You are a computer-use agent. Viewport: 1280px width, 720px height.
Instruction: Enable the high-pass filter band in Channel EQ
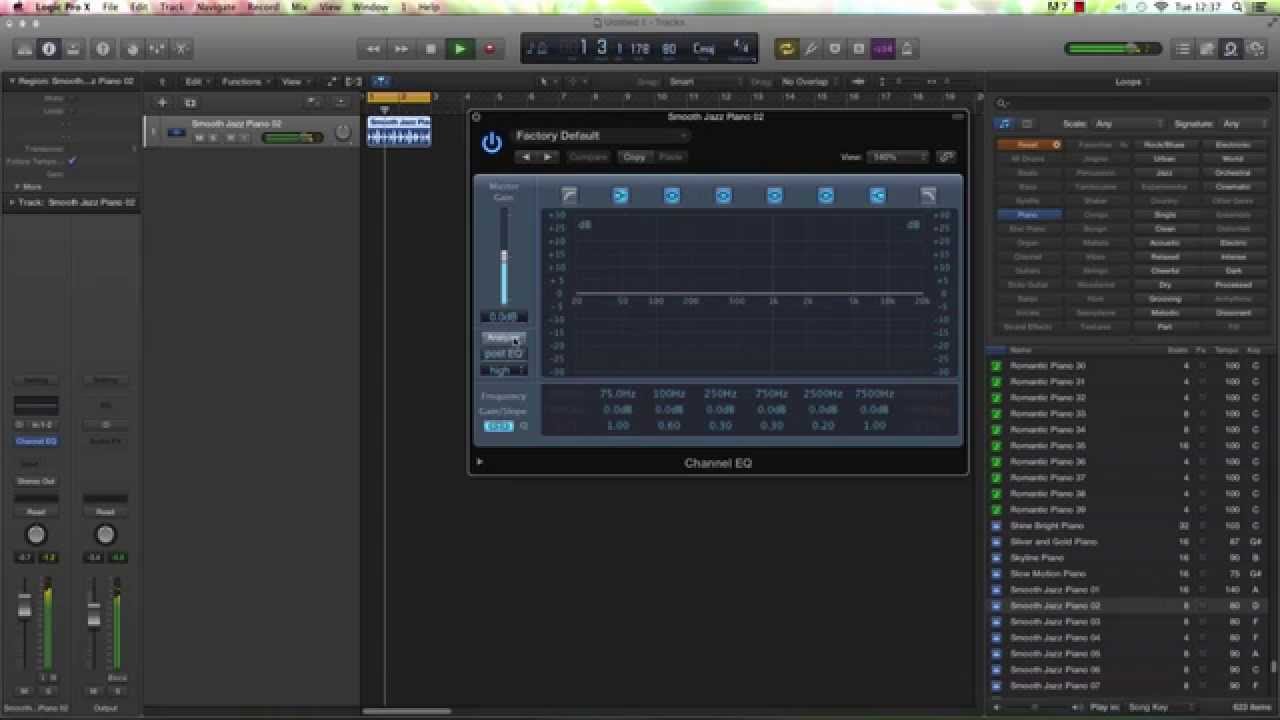click(x=569, y=195)
